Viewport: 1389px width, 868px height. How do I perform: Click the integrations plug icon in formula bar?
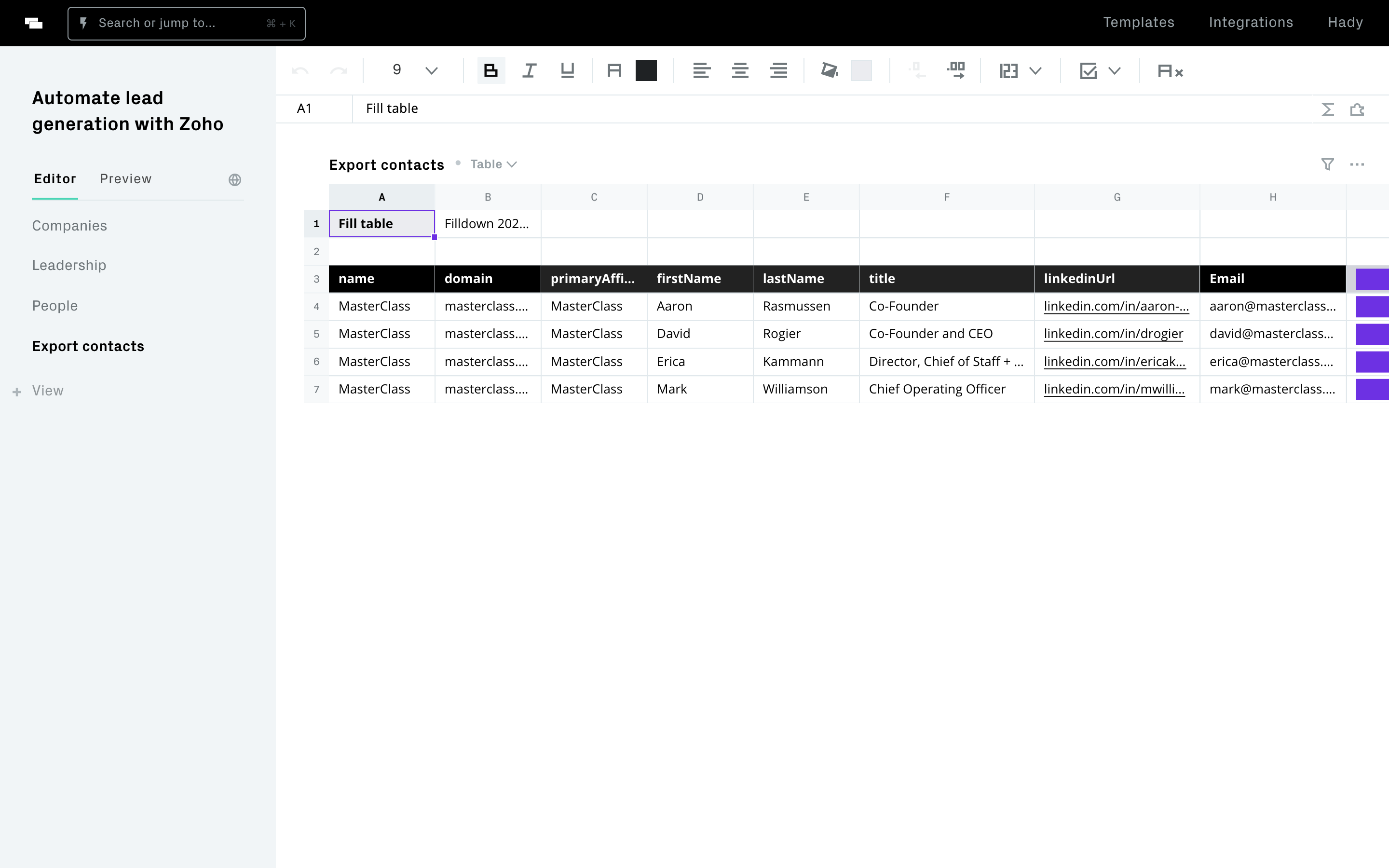coord(1357,109)
